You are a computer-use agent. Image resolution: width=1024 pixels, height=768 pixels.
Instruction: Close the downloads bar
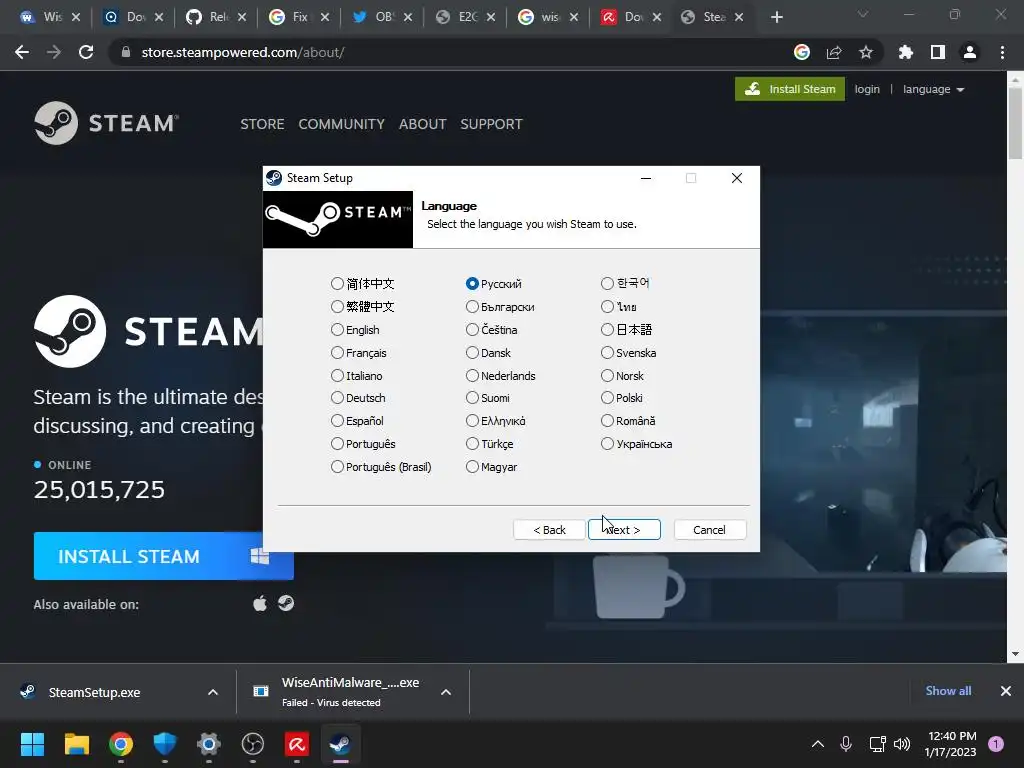point(1006,691)
